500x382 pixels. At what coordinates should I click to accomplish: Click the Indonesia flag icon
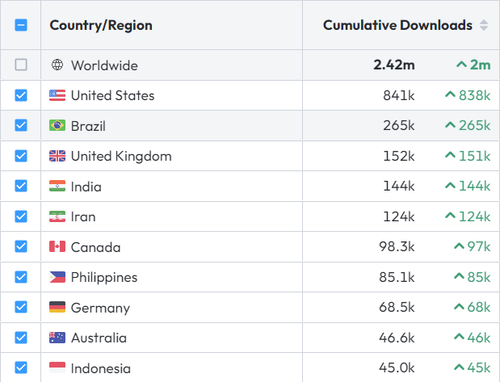tap(57, 368)
